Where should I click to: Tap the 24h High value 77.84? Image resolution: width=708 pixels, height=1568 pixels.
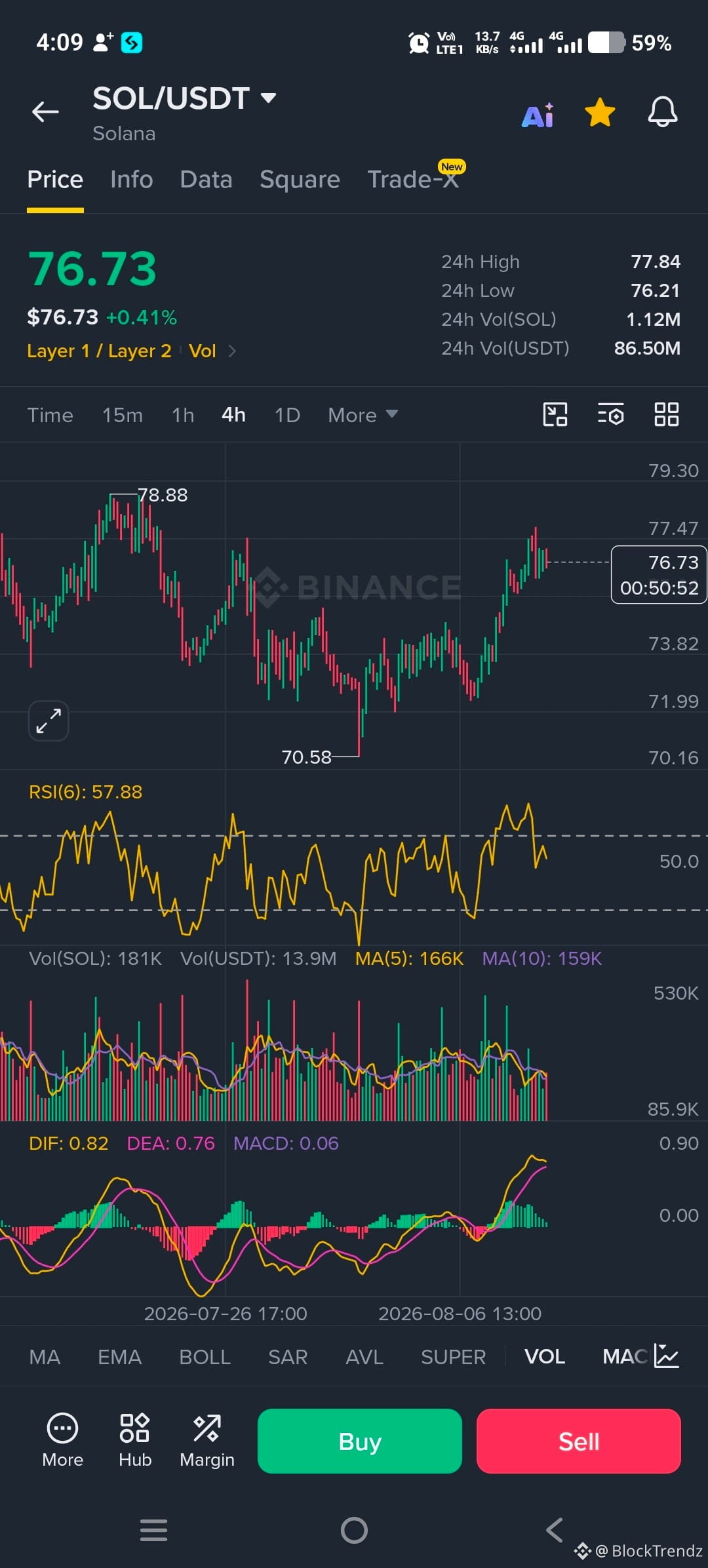pos(656,262)
